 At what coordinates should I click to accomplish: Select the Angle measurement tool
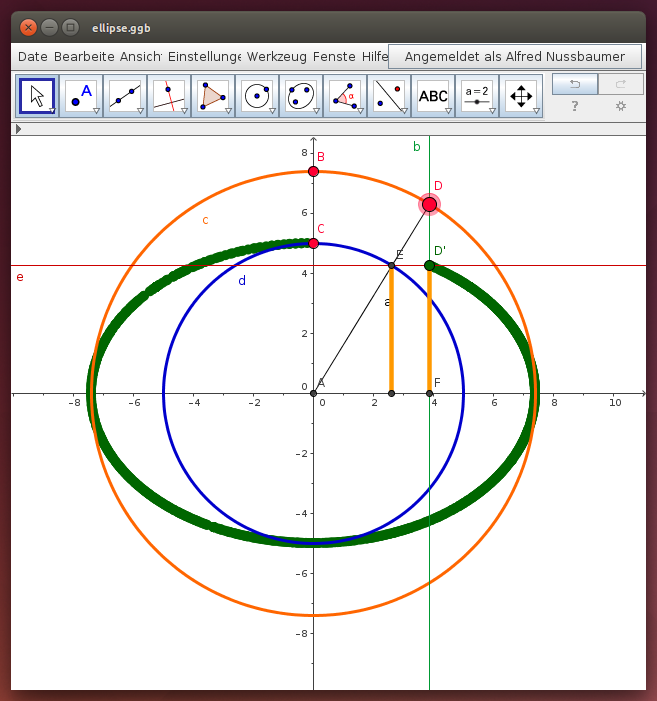(x=345, y=96)
